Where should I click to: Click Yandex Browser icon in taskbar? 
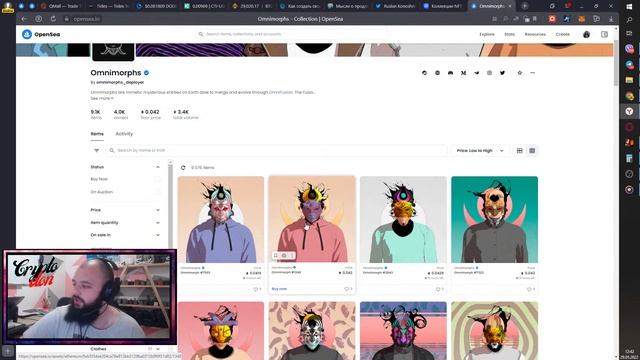point(629,111)
